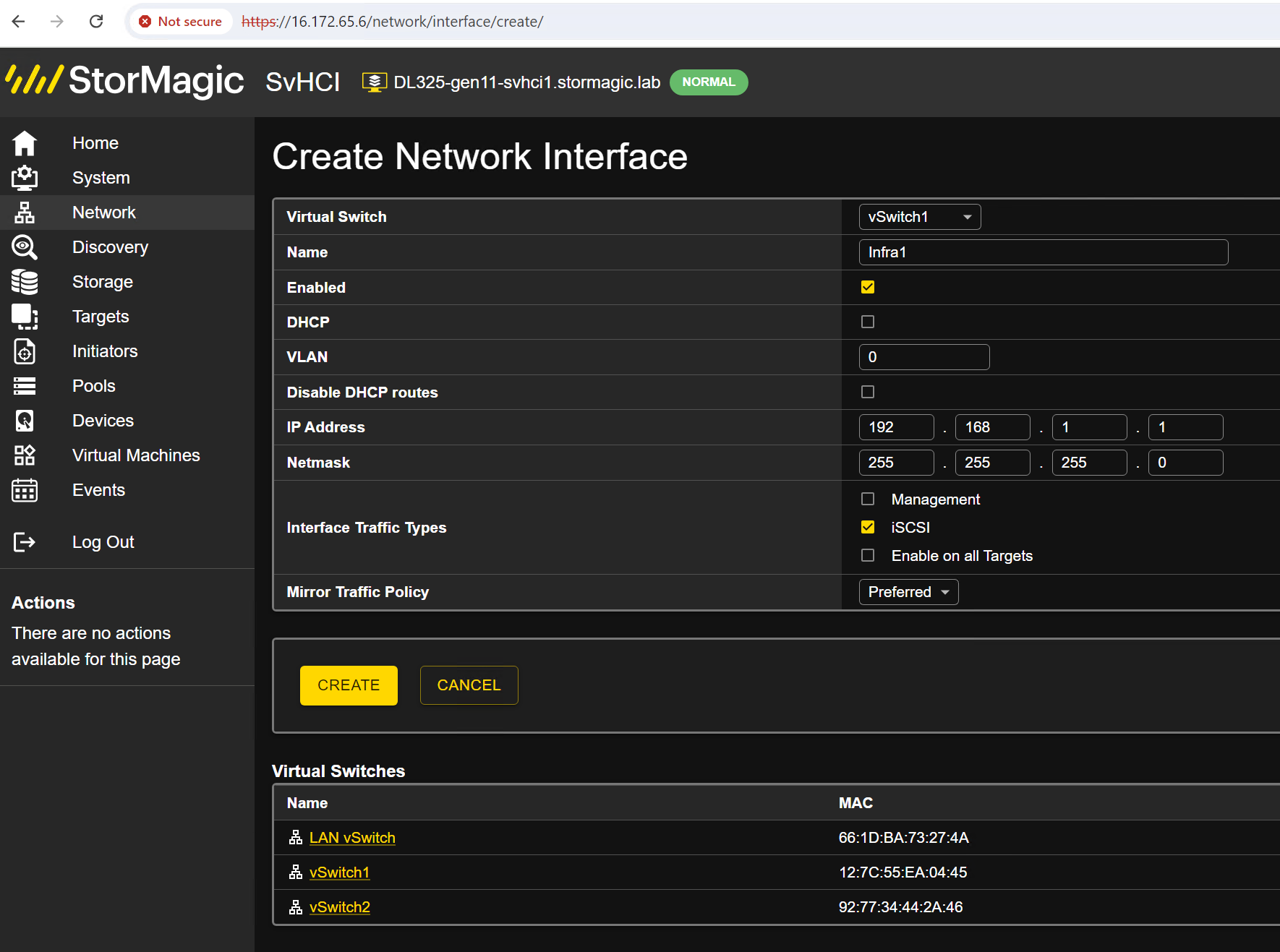Uncheck the iSCSI traffic type

click(x=868, y=527)
